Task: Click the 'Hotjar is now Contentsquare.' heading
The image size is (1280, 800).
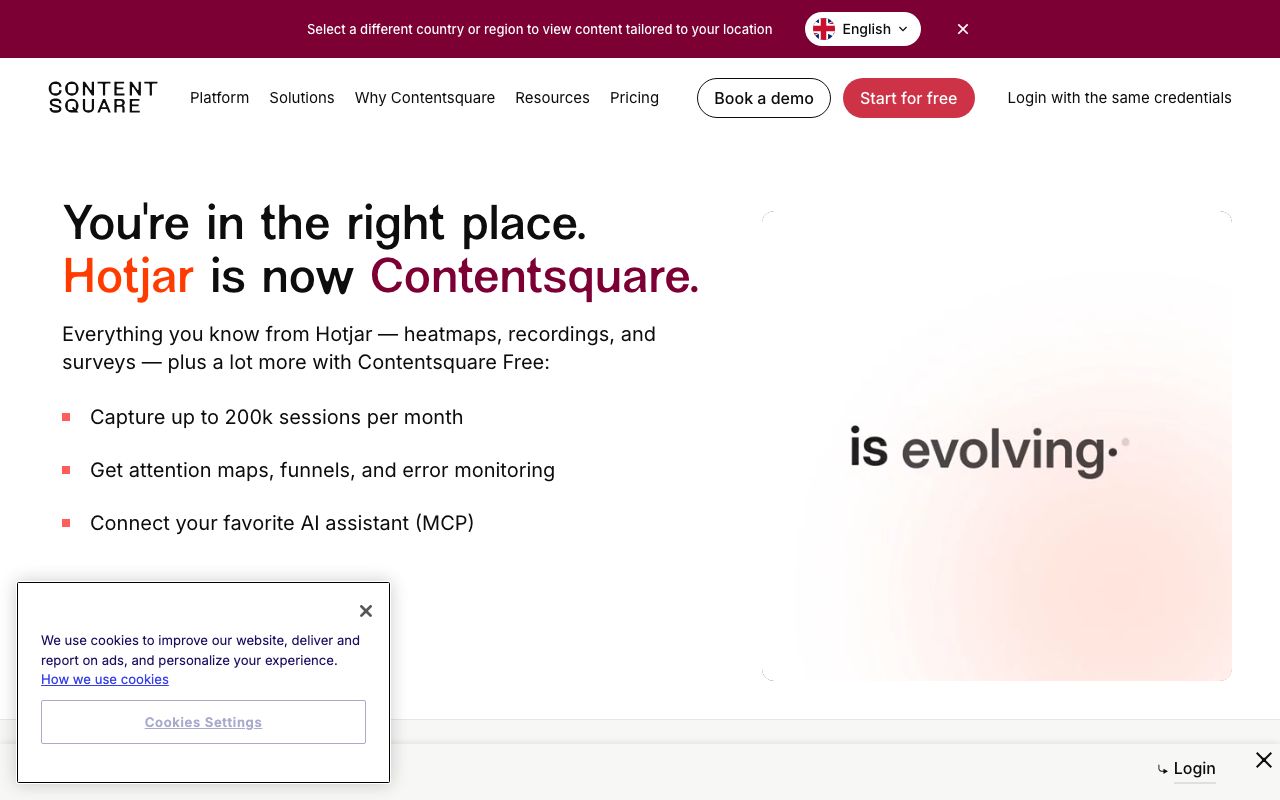Action: 381,277
